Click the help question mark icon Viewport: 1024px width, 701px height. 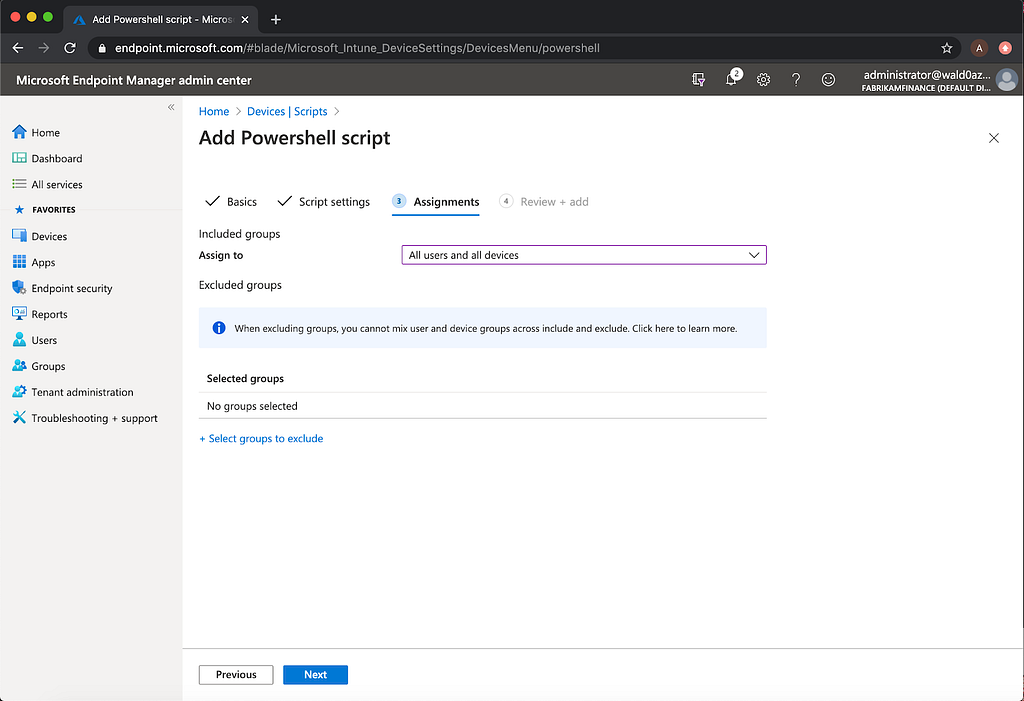796,80
